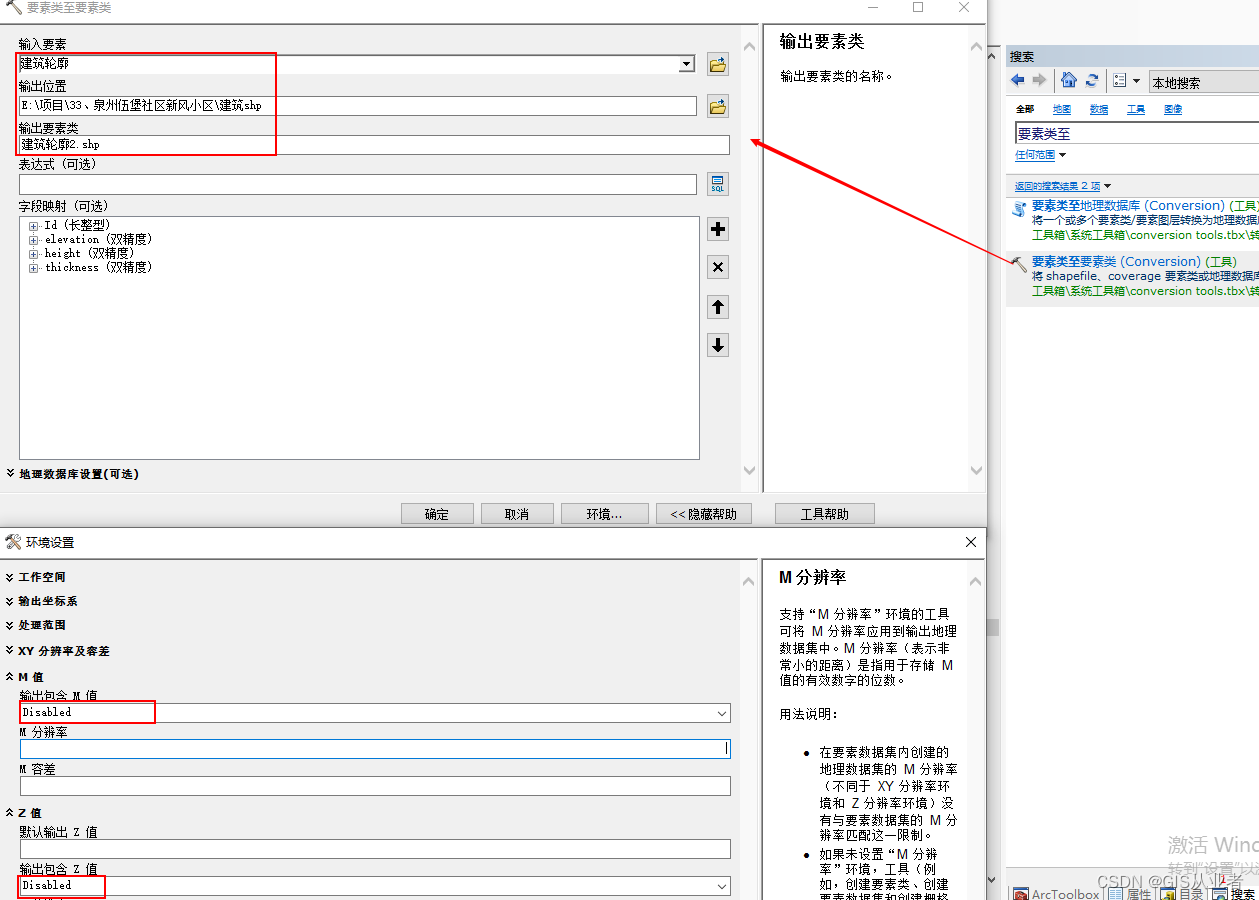The width and height of the screenshot is (1259, 900).
Task: Select elevation (双精度) field row
Action: (99, 240)
